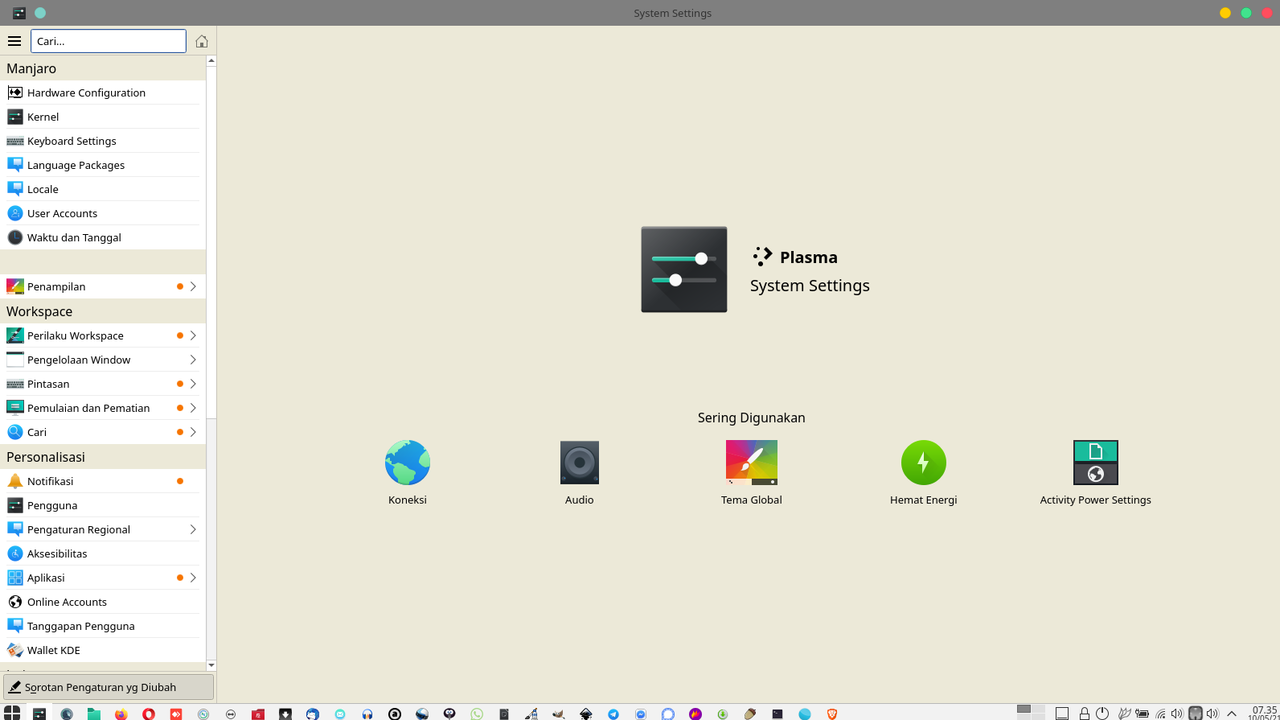
Task: Expand the Pintasan chevron
Action: pos(193,384)
